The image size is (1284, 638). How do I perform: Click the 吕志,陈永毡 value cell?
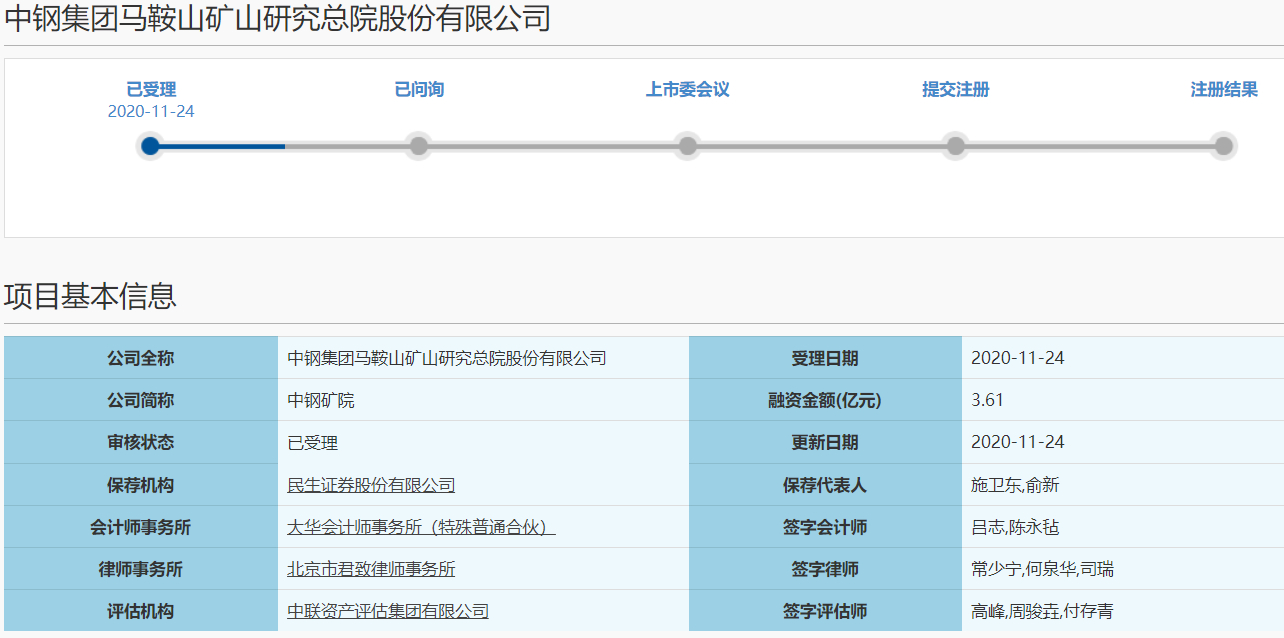pyautogui.click(x=1123, y=527)
